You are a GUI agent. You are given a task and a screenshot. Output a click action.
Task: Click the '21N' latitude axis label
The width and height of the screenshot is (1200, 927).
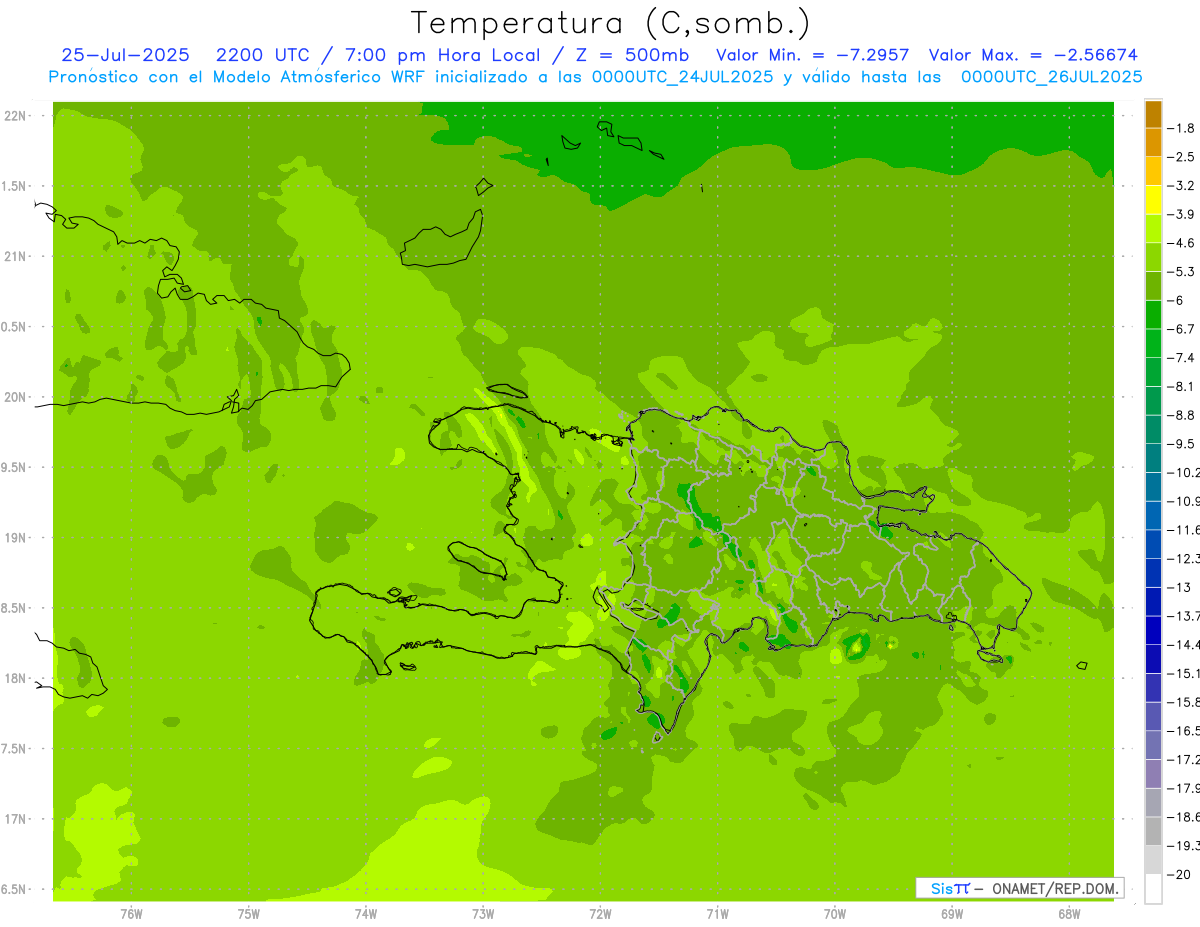click(x=14, y=256)
